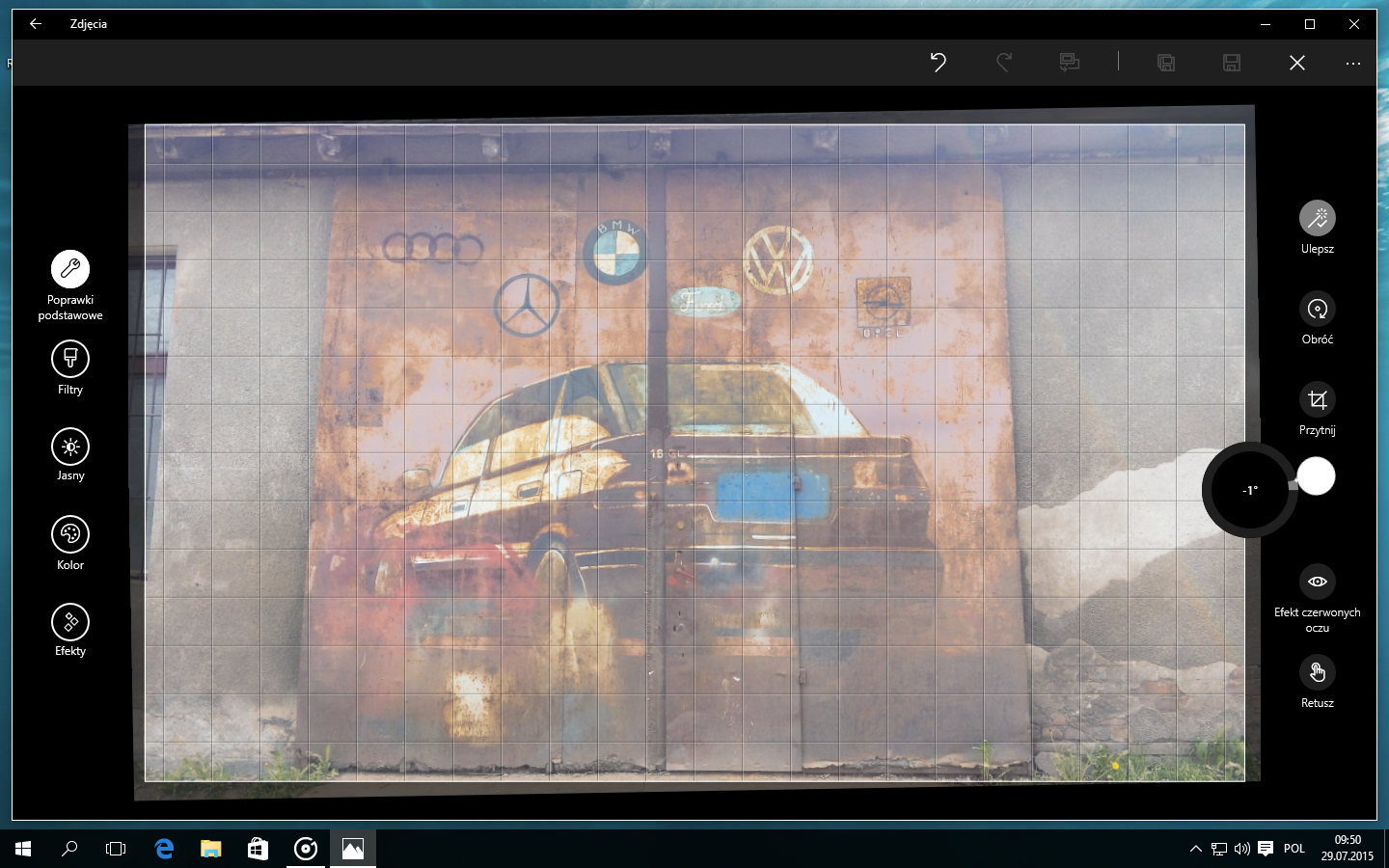Go back using the arrow beside Zdjęcia

coord(36,24)
